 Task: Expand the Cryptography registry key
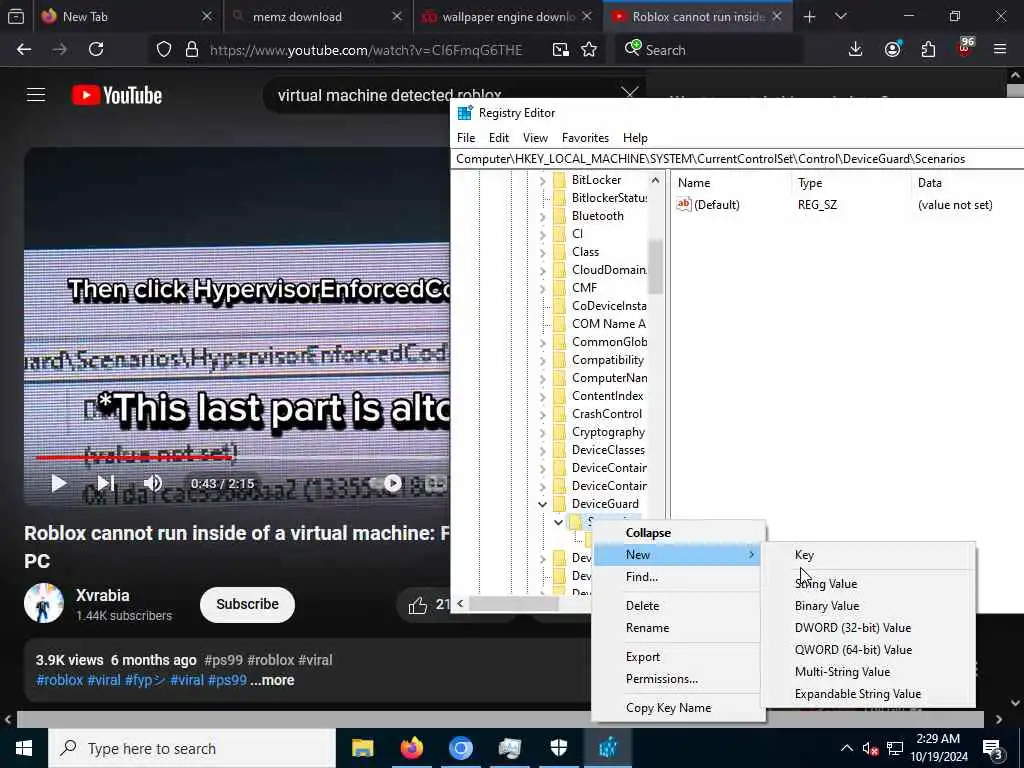pyautogui.click(x=543, y=432)
